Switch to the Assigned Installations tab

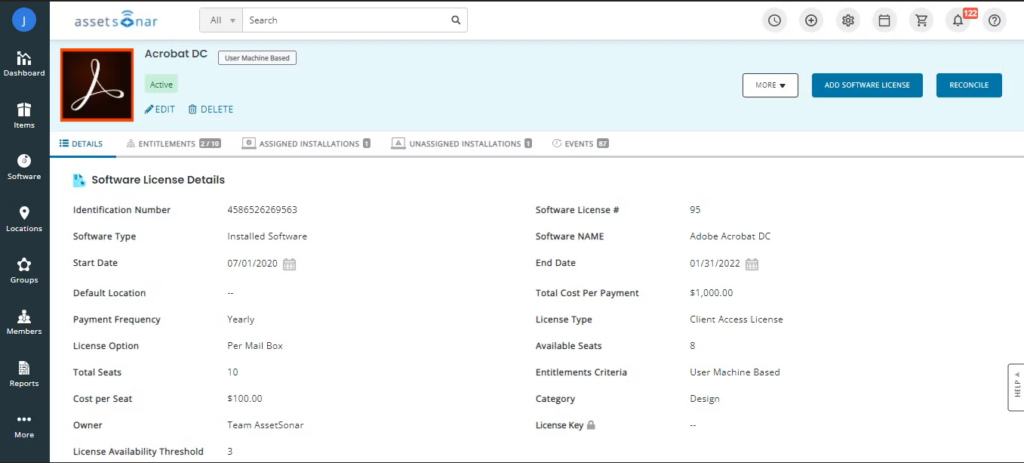(307, 144)
